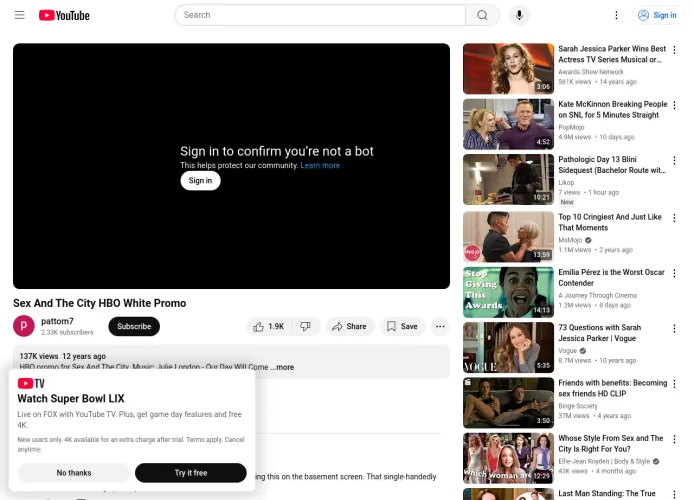This screenshot has height=500, width=694.
Task: Open Friends with benefits HD CLIP title
Action: click(613, 388)
